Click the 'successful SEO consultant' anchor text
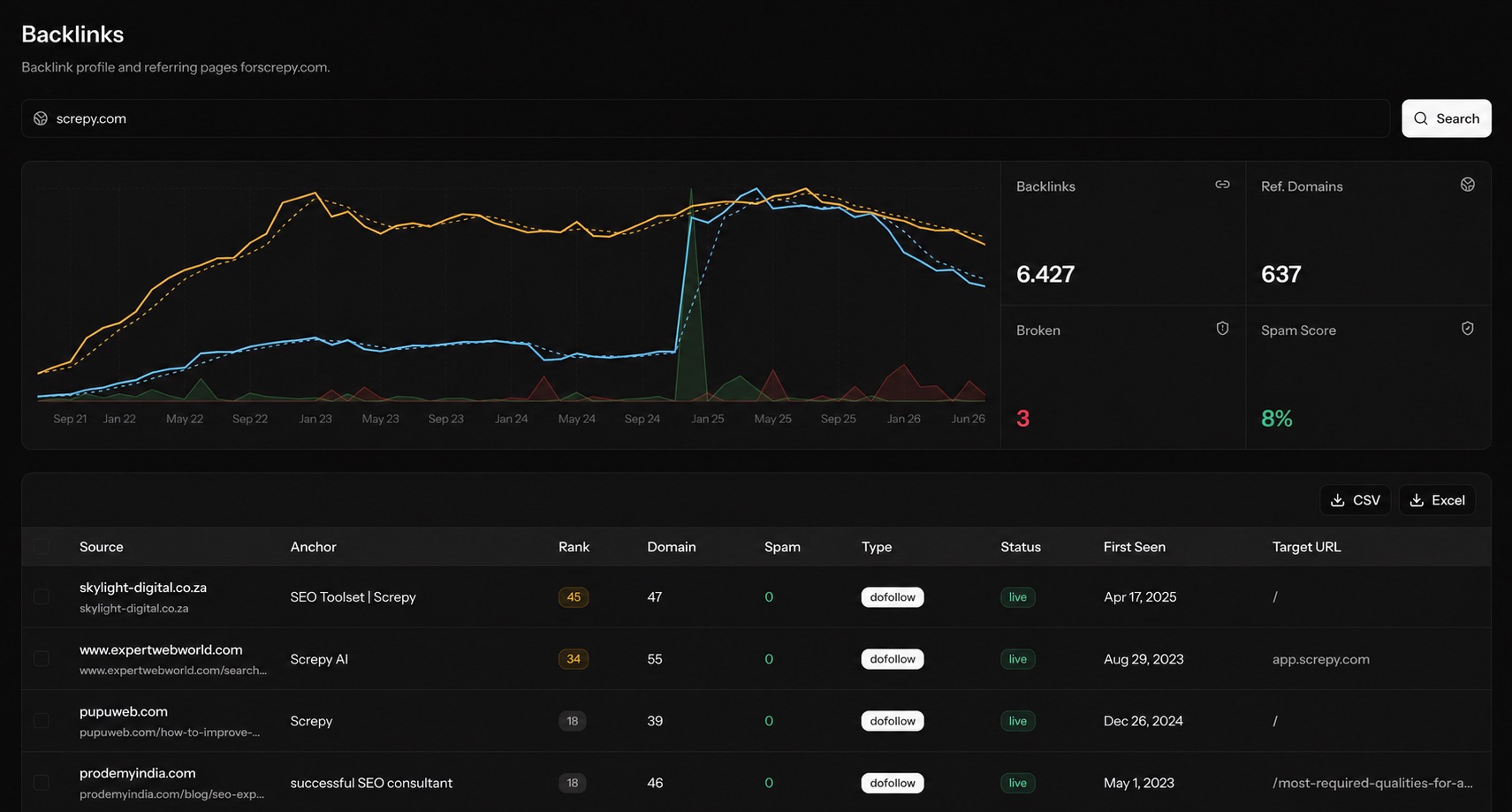1512x812 pixels. (371, 783)
